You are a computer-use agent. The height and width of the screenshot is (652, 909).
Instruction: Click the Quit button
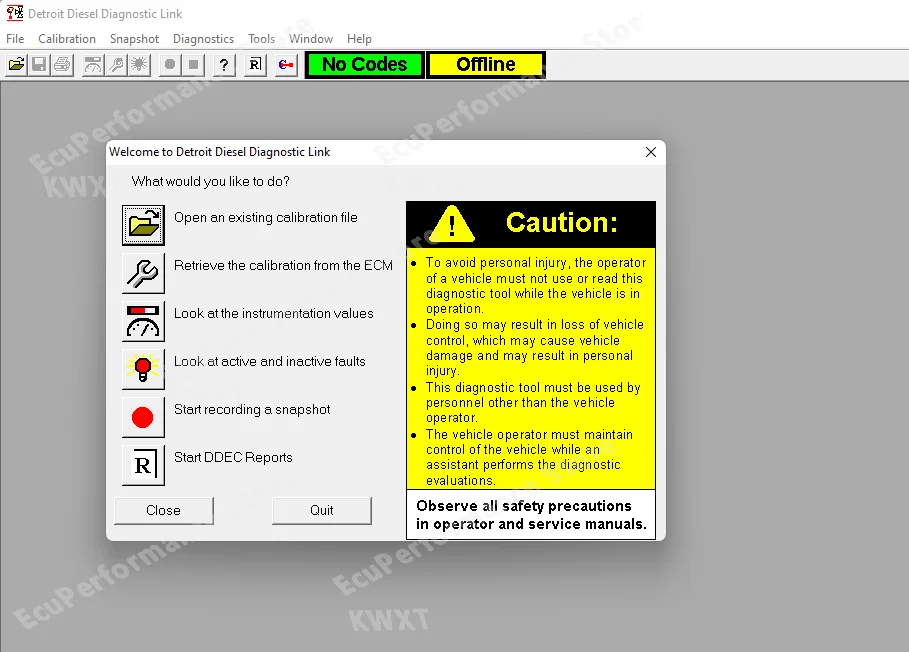(x=322, y=511)
